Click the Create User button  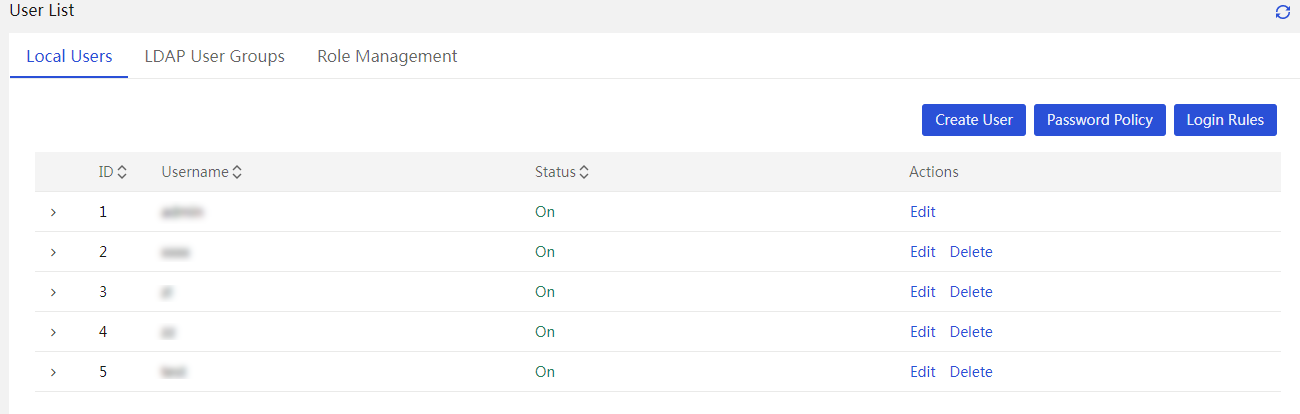pyautogui.click(x=974, y=120)
